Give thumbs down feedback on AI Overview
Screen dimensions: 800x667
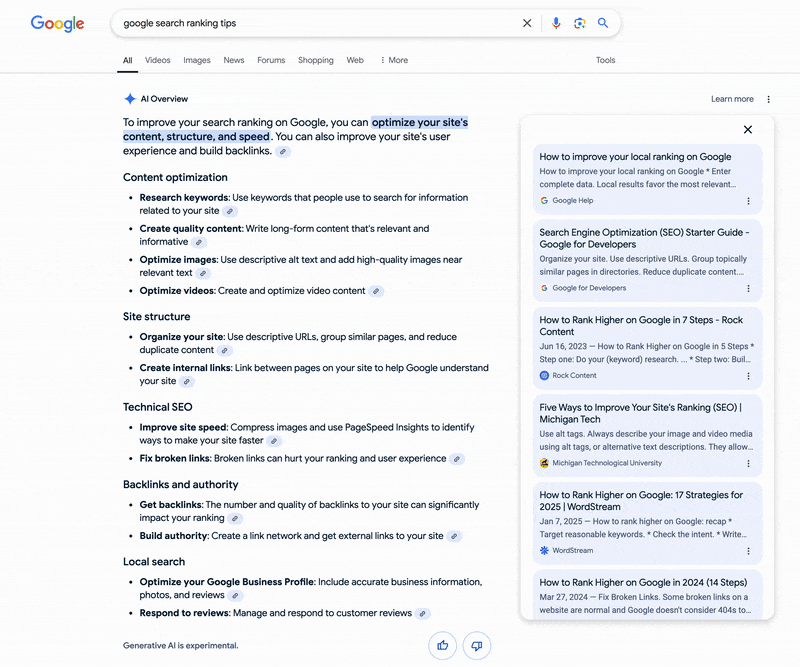pyautogui.click(x=477, y=646)
